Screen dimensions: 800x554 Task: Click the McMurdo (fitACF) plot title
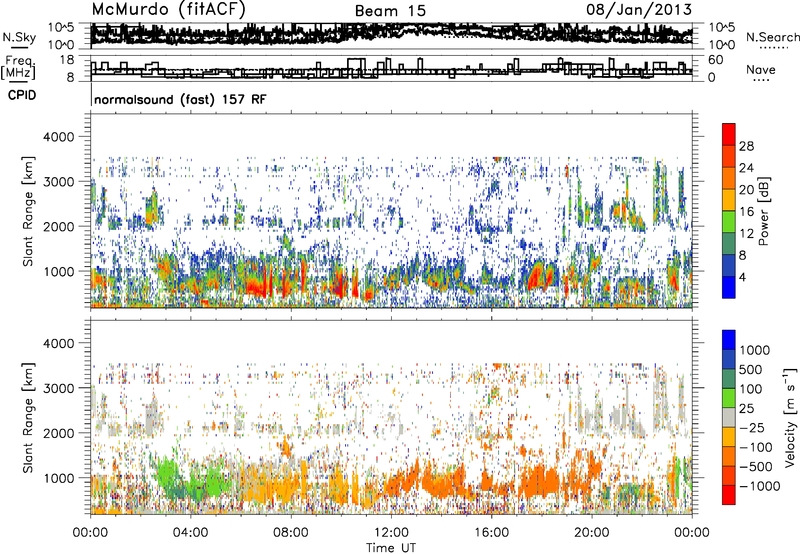point(168,10)
